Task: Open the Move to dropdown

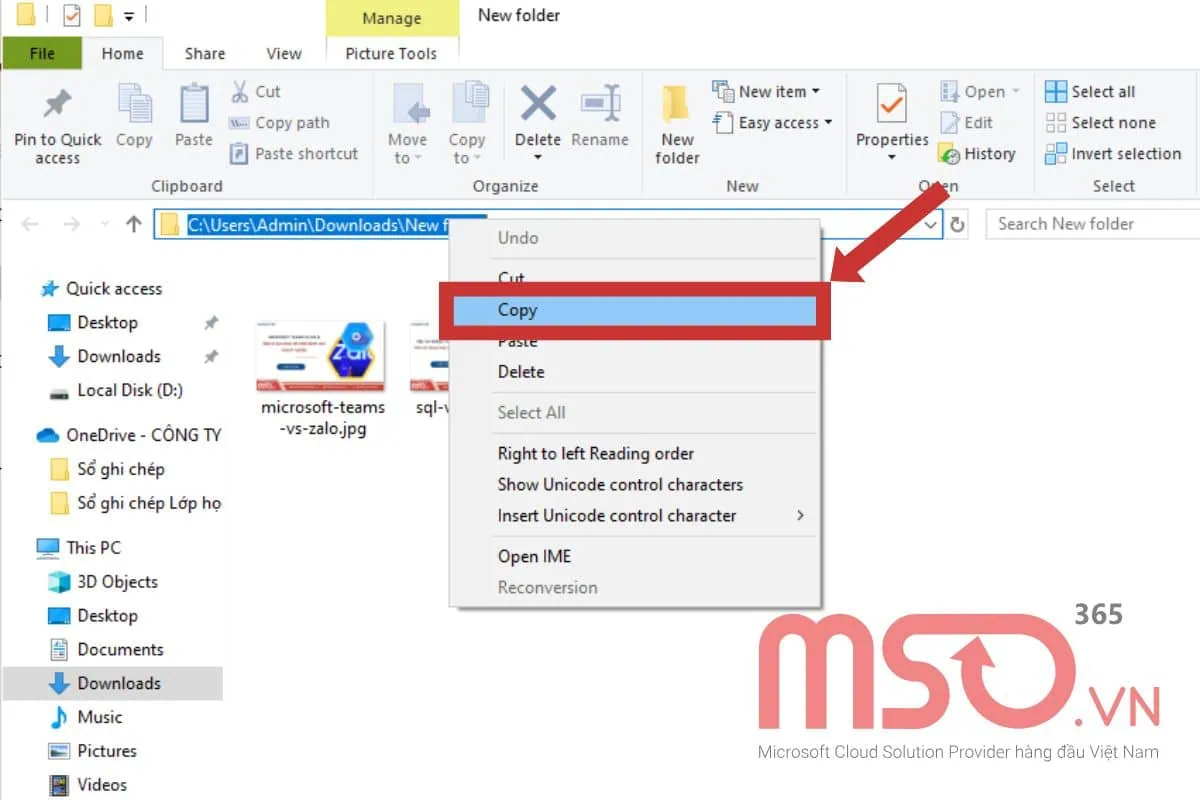Action: 407,122
